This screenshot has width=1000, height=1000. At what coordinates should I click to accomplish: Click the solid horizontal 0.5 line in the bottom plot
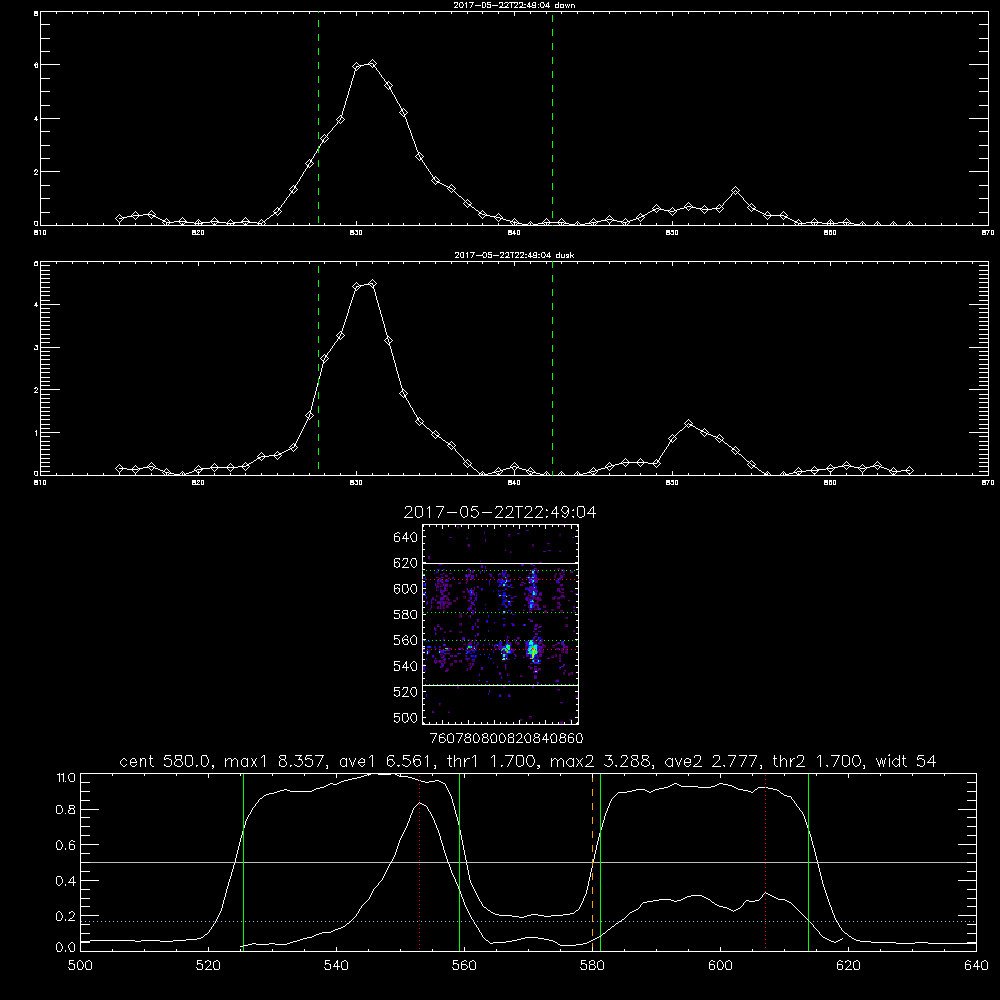click(529, 862)
